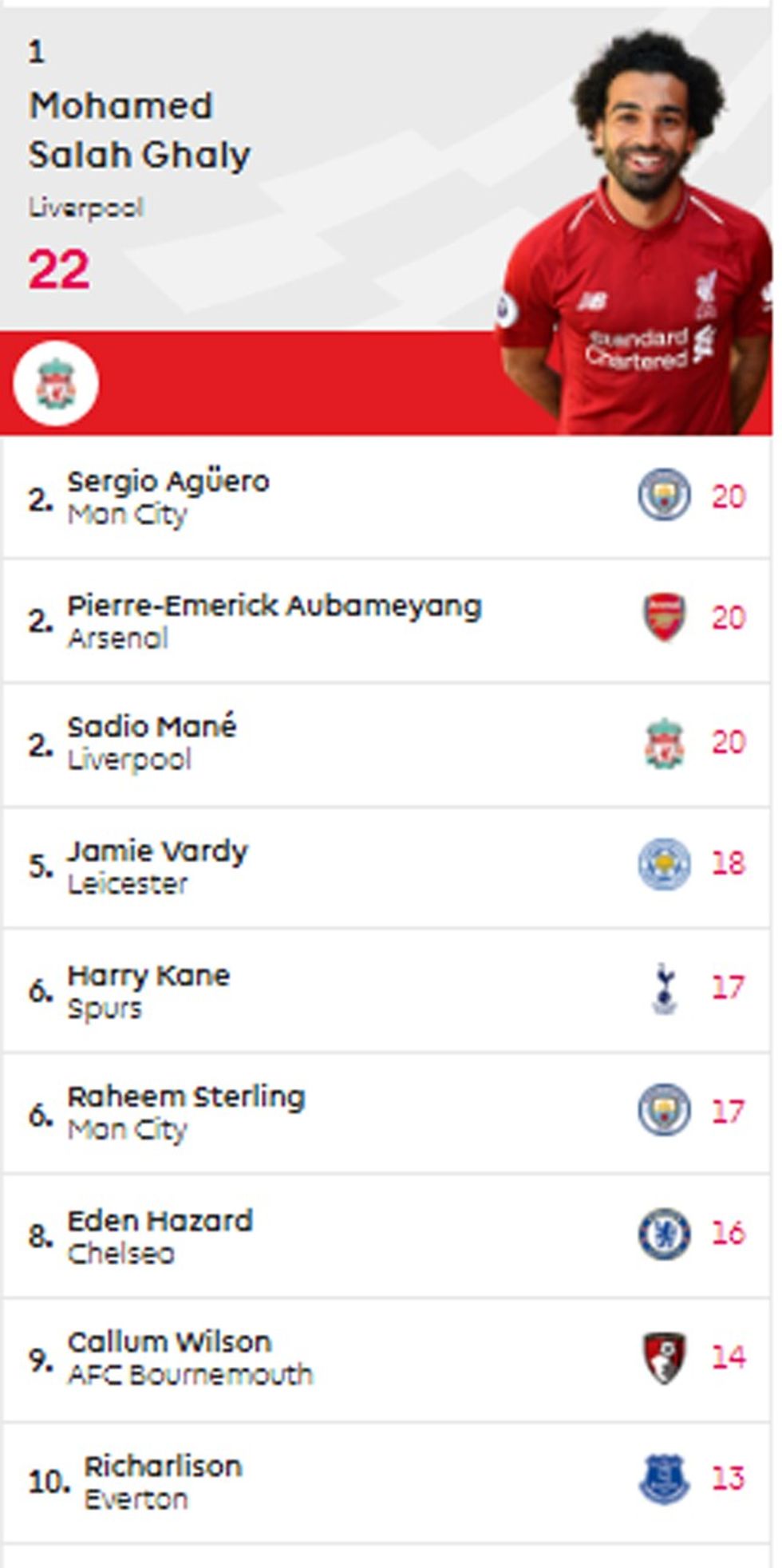Click the Bournemouth badge beside Callum Wilson
This screenshot has width=782, height=1568.
coord(664,1357)
